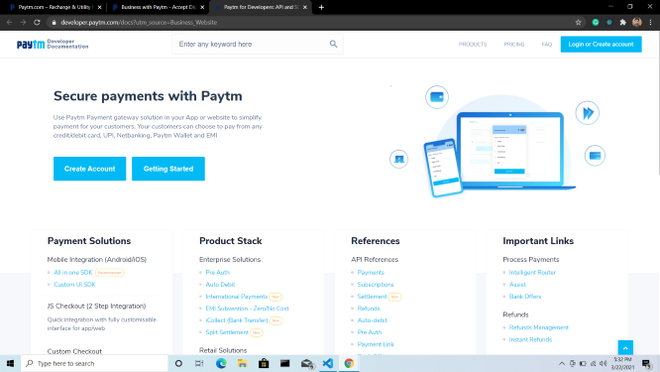
Task: Click wallet icon in hero illustration
Action: coord(437,97)
